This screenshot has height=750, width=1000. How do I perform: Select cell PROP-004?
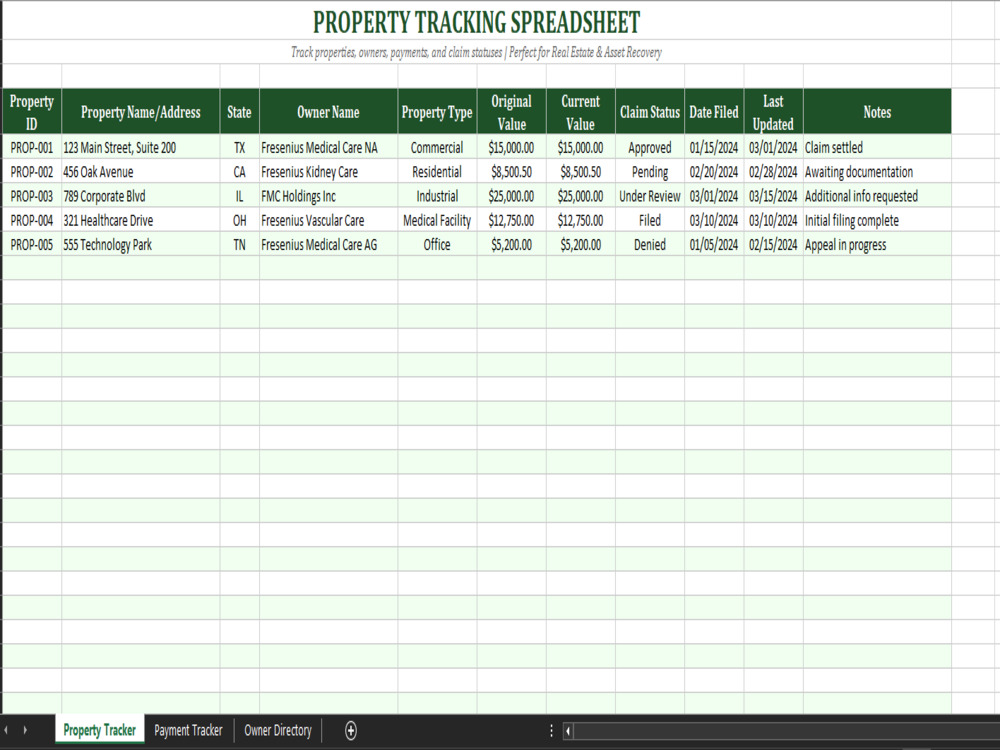click(x=31, y=220)
